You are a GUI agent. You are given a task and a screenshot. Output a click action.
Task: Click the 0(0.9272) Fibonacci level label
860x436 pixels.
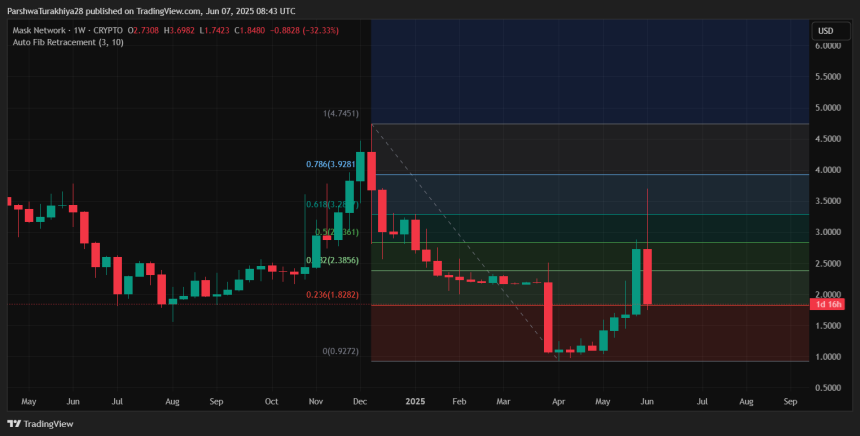coord(339,351)
